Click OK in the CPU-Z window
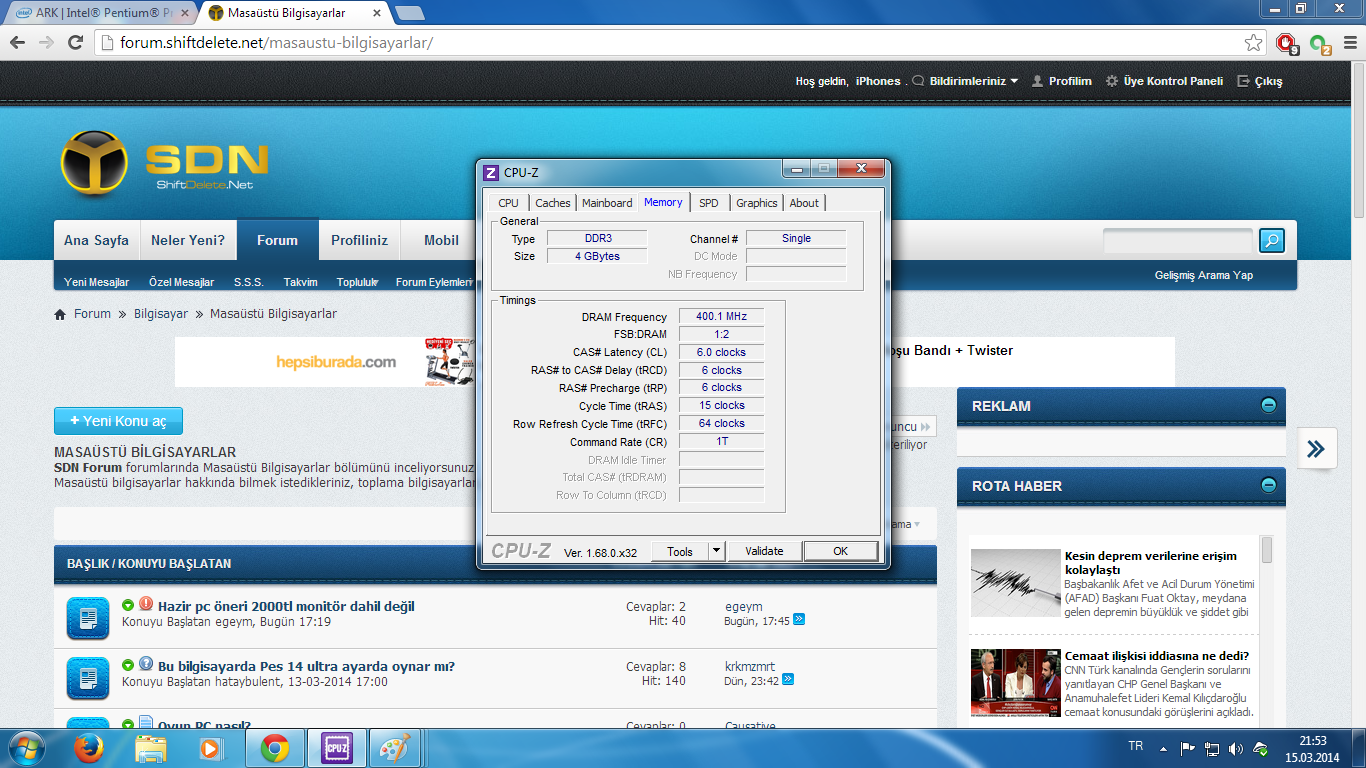Viewport: 1366px width, 768px height. click(841, 551)
